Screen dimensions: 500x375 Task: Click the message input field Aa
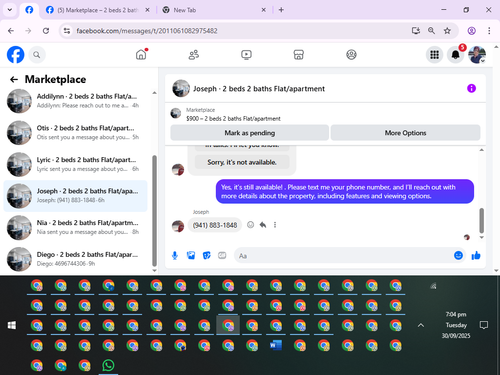343,256
